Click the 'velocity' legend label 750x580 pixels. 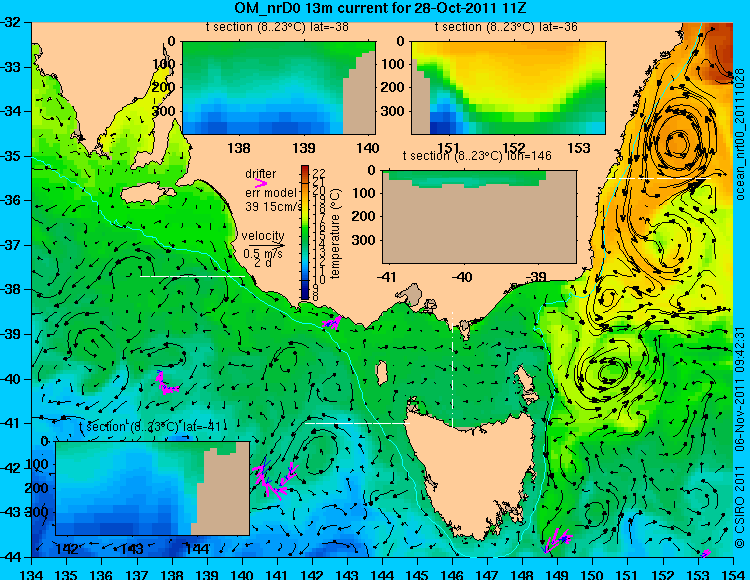point(263,236)
